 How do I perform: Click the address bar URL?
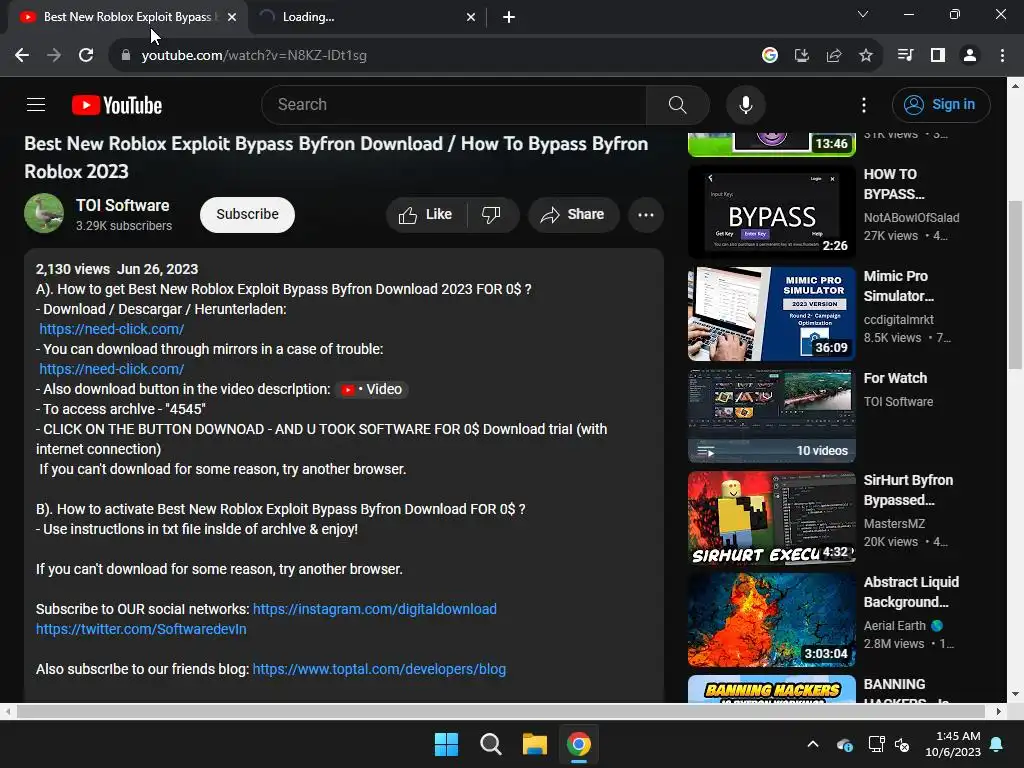(254, 56)
